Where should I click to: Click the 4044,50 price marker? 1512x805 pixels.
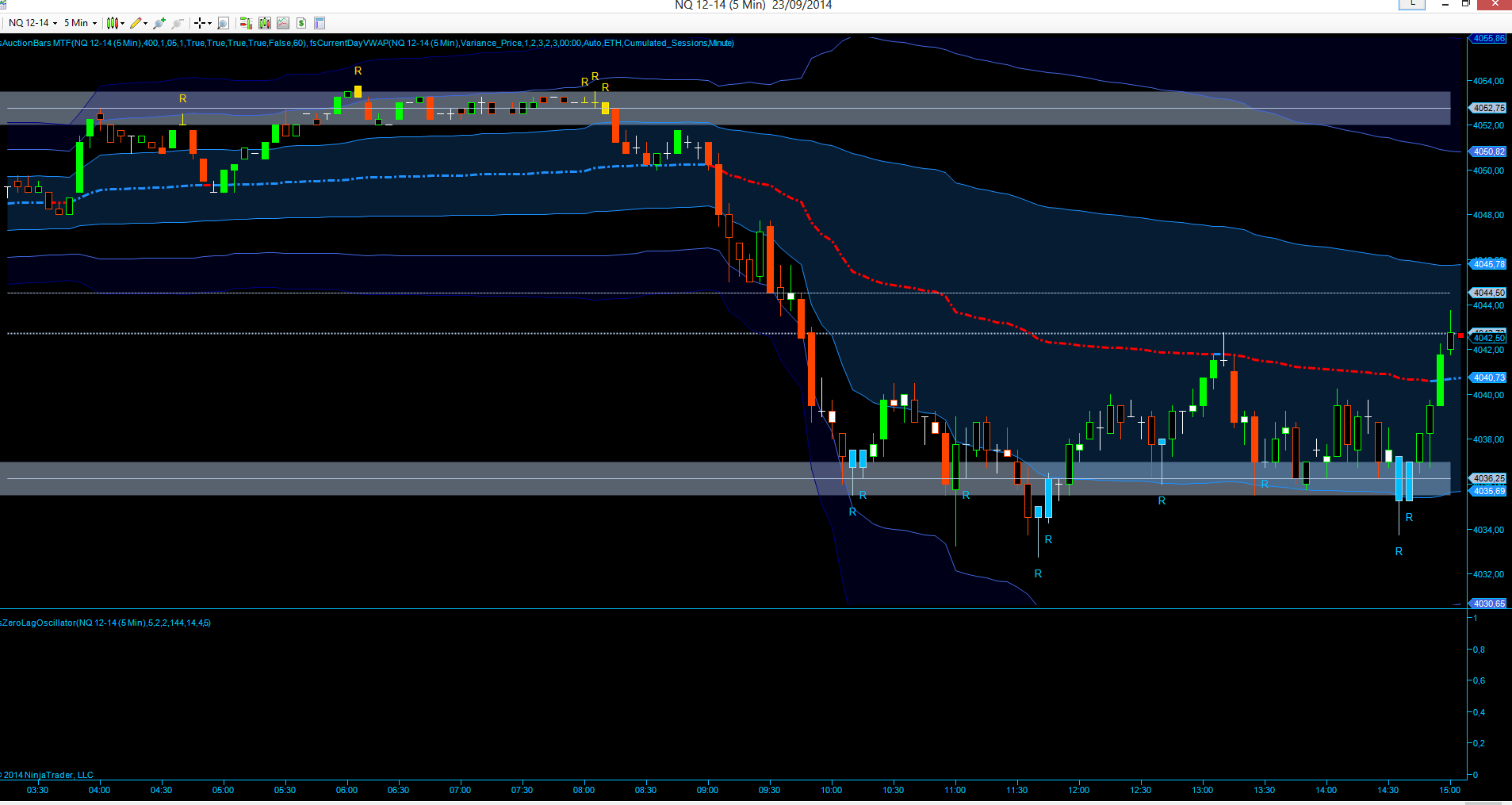[x=1488, y=293]
